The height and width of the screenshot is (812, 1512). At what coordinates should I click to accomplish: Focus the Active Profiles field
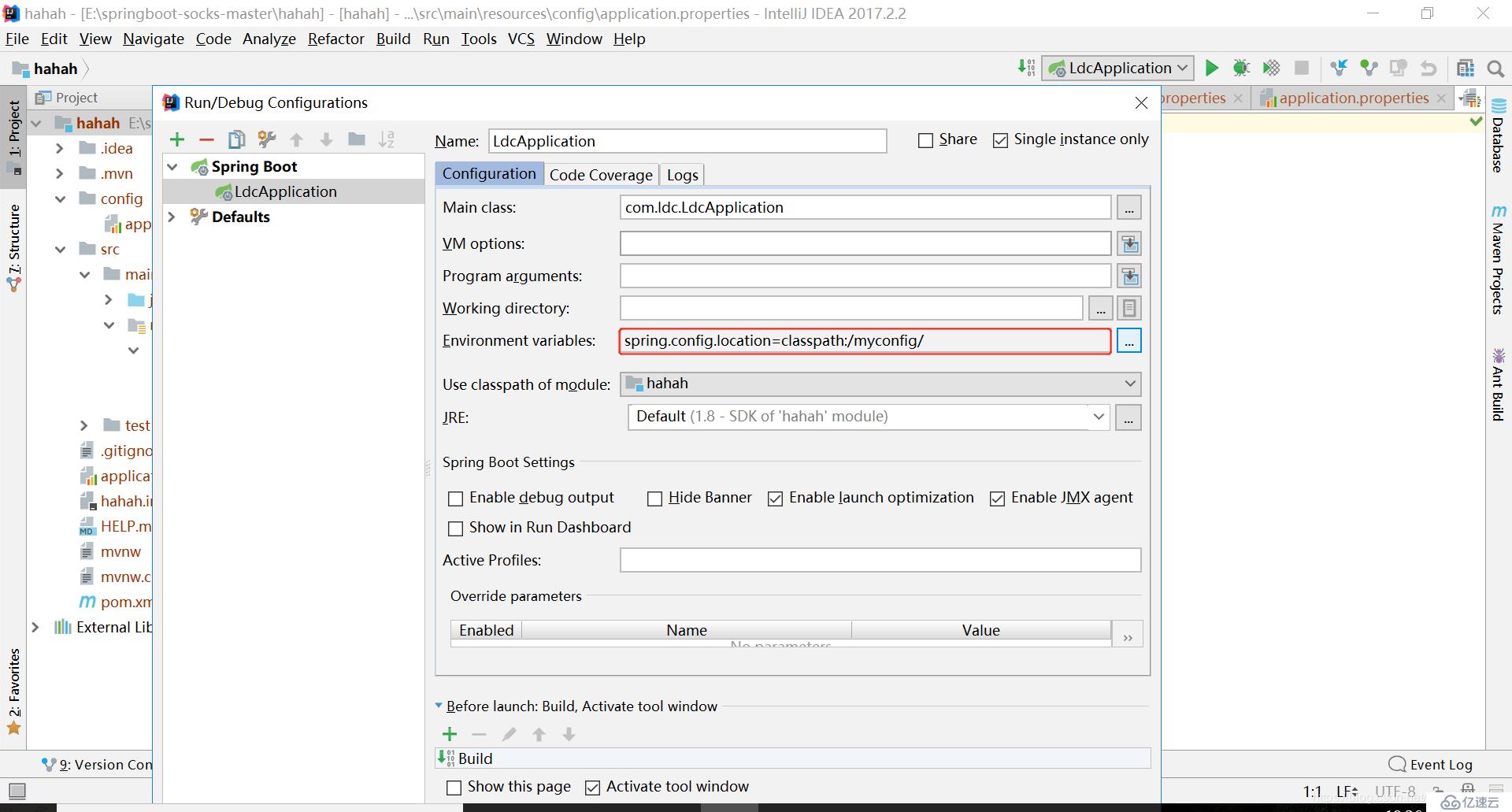point(880,560)
